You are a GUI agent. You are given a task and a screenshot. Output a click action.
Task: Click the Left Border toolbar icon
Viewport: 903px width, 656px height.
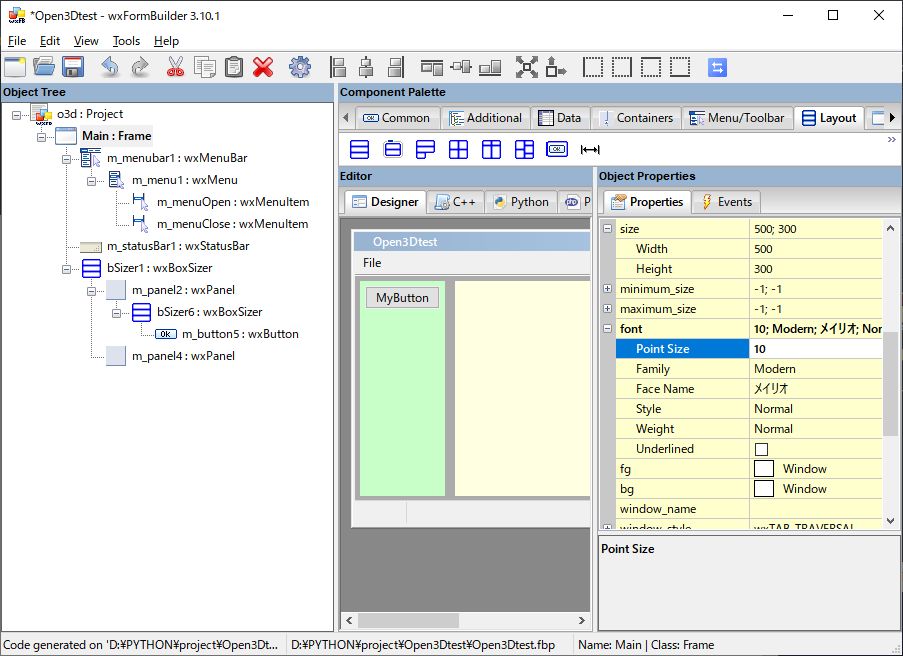(x=593, y=67)
